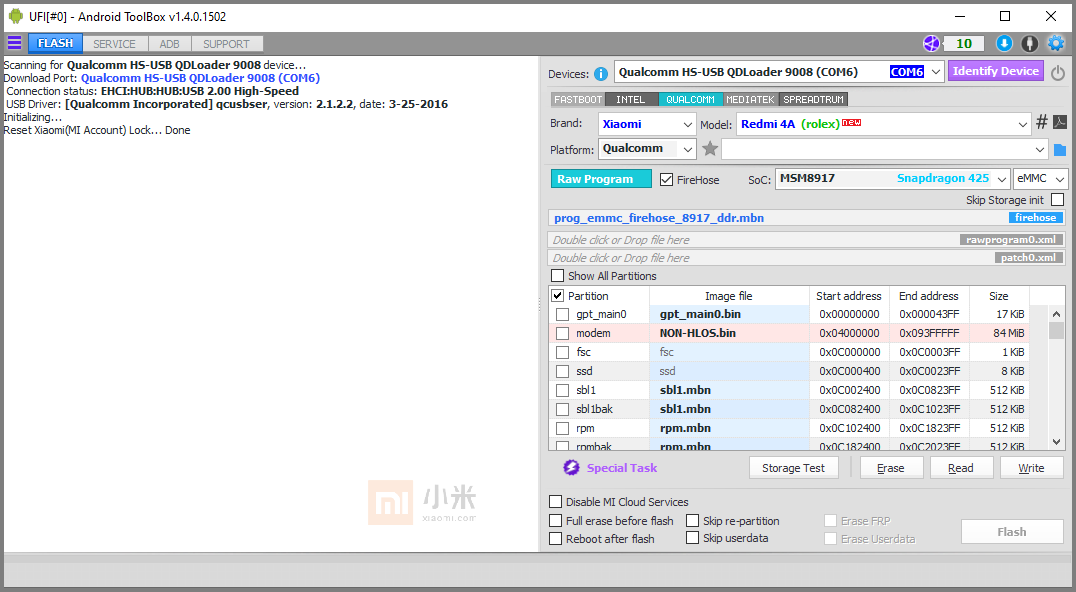Click the Qualcomm HS-USB QDLoader 9008 (COM6) log link

point(200,78)
